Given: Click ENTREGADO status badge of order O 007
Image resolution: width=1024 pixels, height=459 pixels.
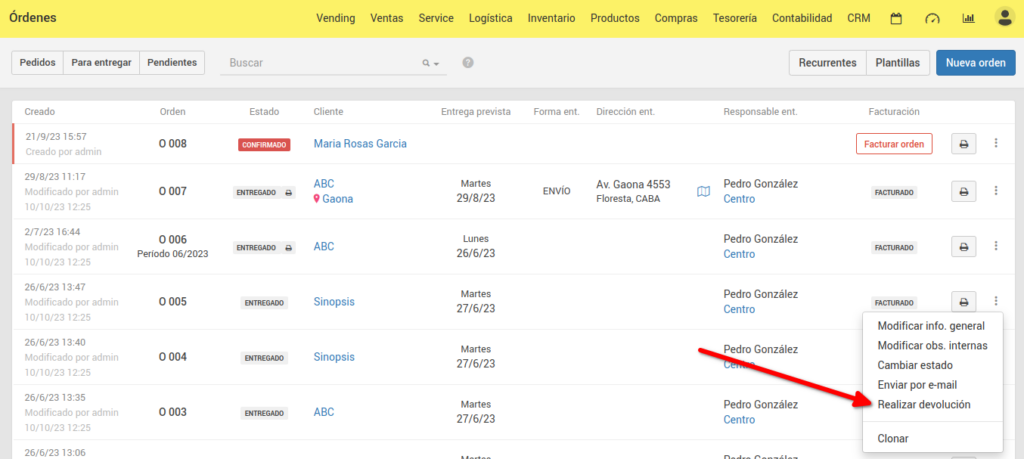Looking at the screenshot, I should [264, 193].
